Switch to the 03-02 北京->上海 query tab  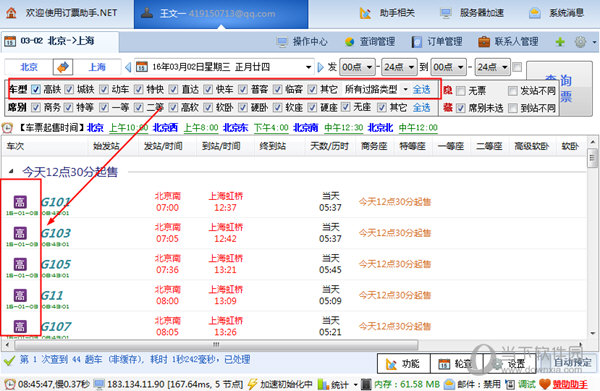pyautogui.click(x=60, y=41)
